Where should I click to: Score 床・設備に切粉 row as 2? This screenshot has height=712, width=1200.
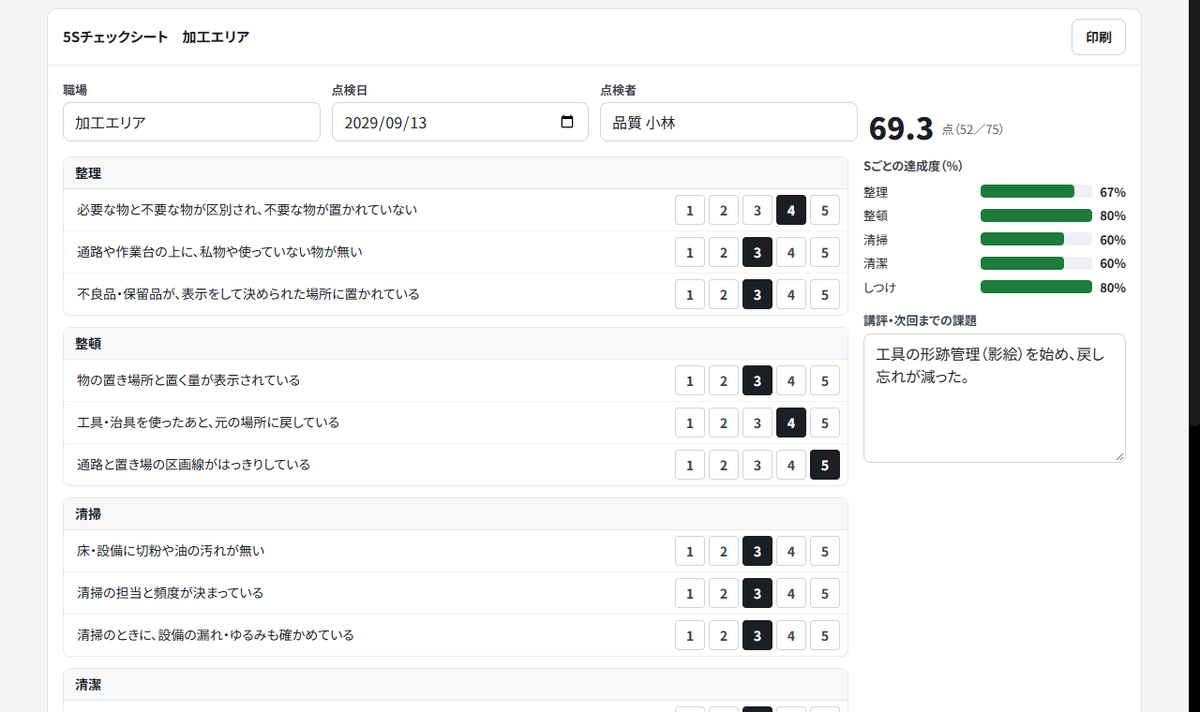[x=723, y=551]
